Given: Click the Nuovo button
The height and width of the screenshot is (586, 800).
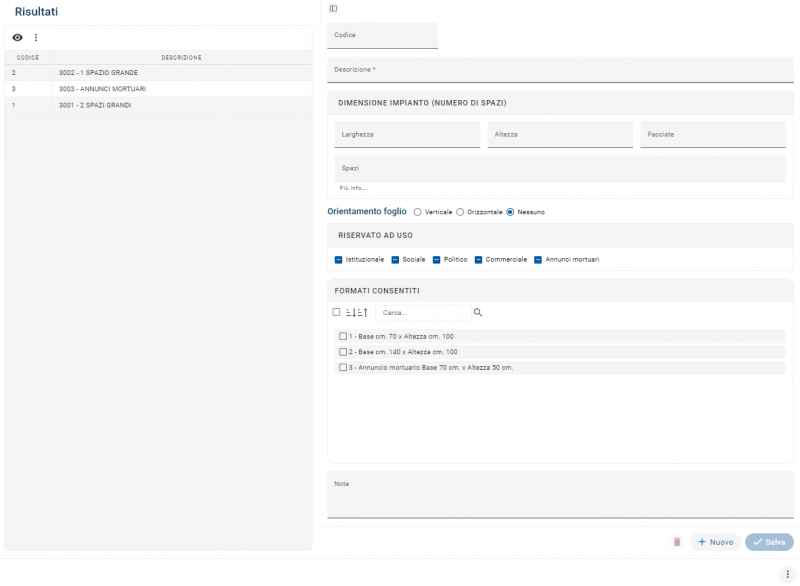Looking at the screenshot, I should pos(715,542).
